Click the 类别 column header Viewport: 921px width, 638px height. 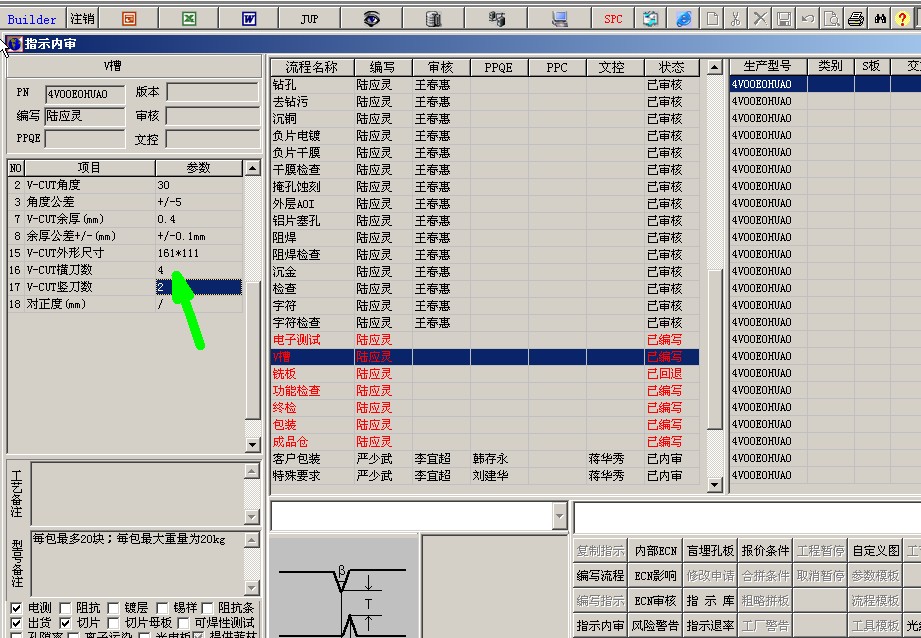tap(830, 66)
